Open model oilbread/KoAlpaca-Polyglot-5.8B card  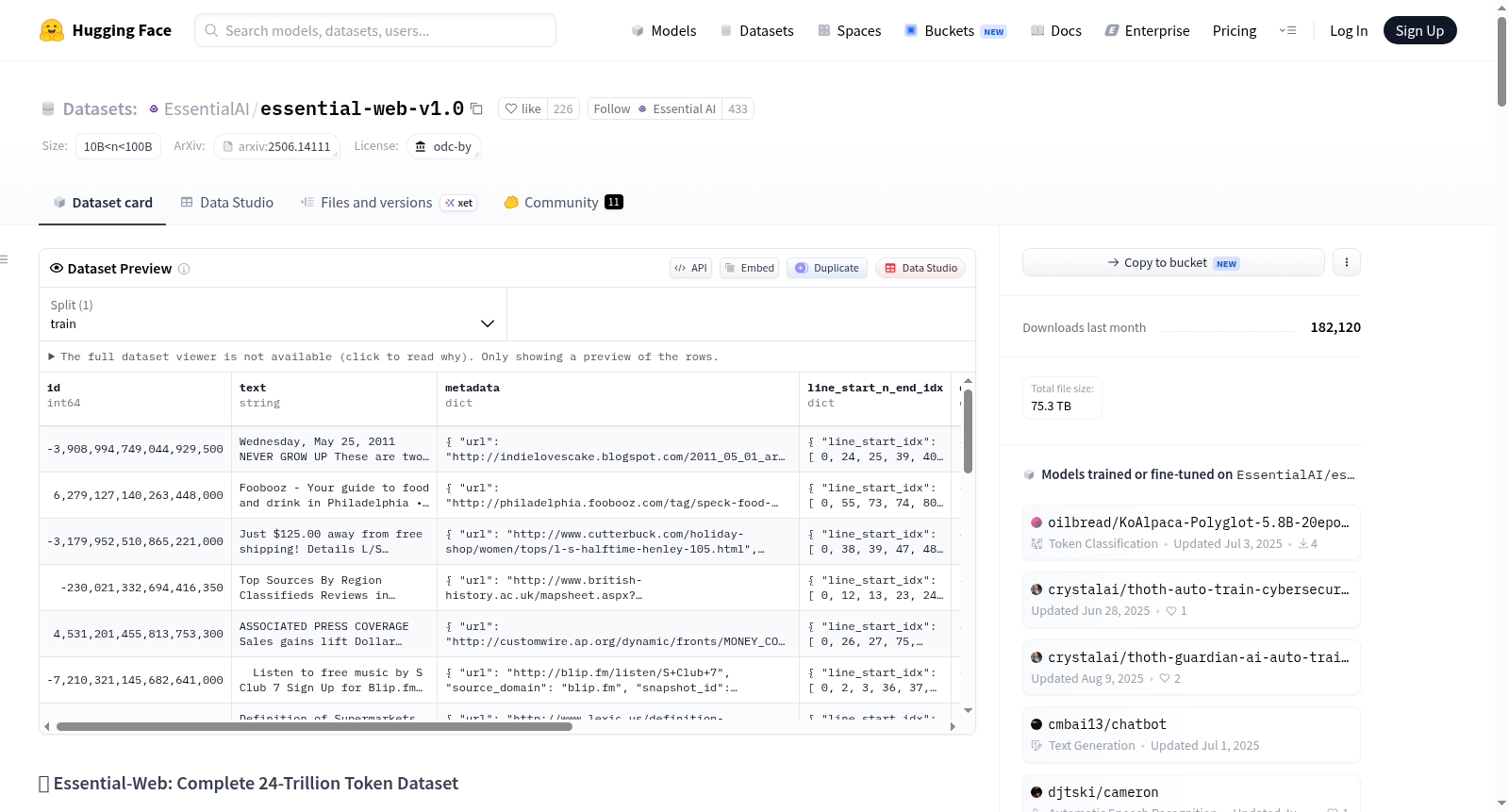(1191, 533)
